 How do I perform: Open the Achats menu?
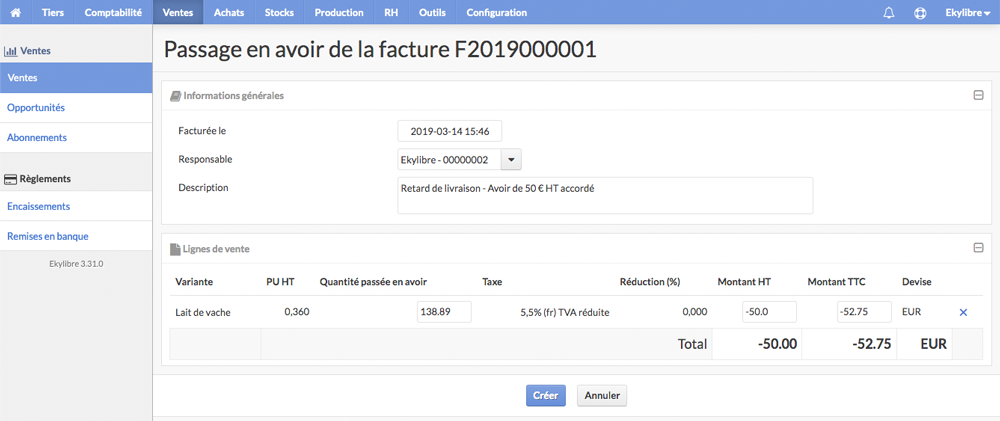229,13
